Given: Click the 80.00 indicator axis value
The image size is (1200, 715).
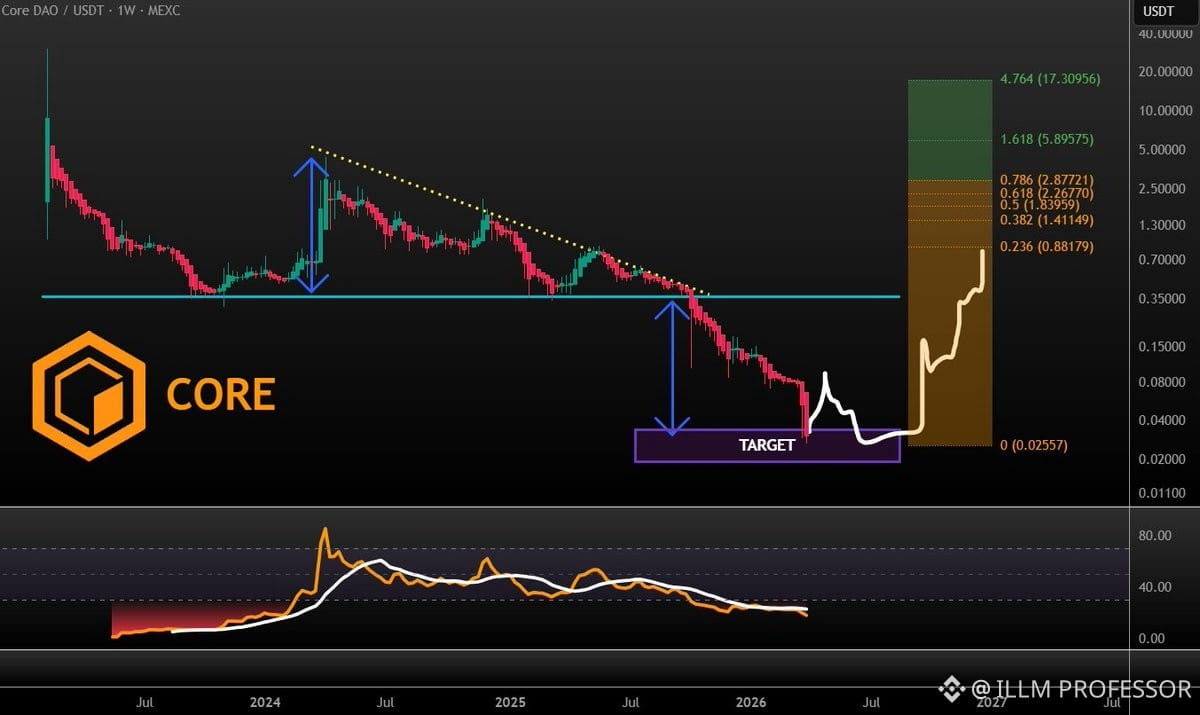Looking at the screenshot, I should tap(1156, 536).
